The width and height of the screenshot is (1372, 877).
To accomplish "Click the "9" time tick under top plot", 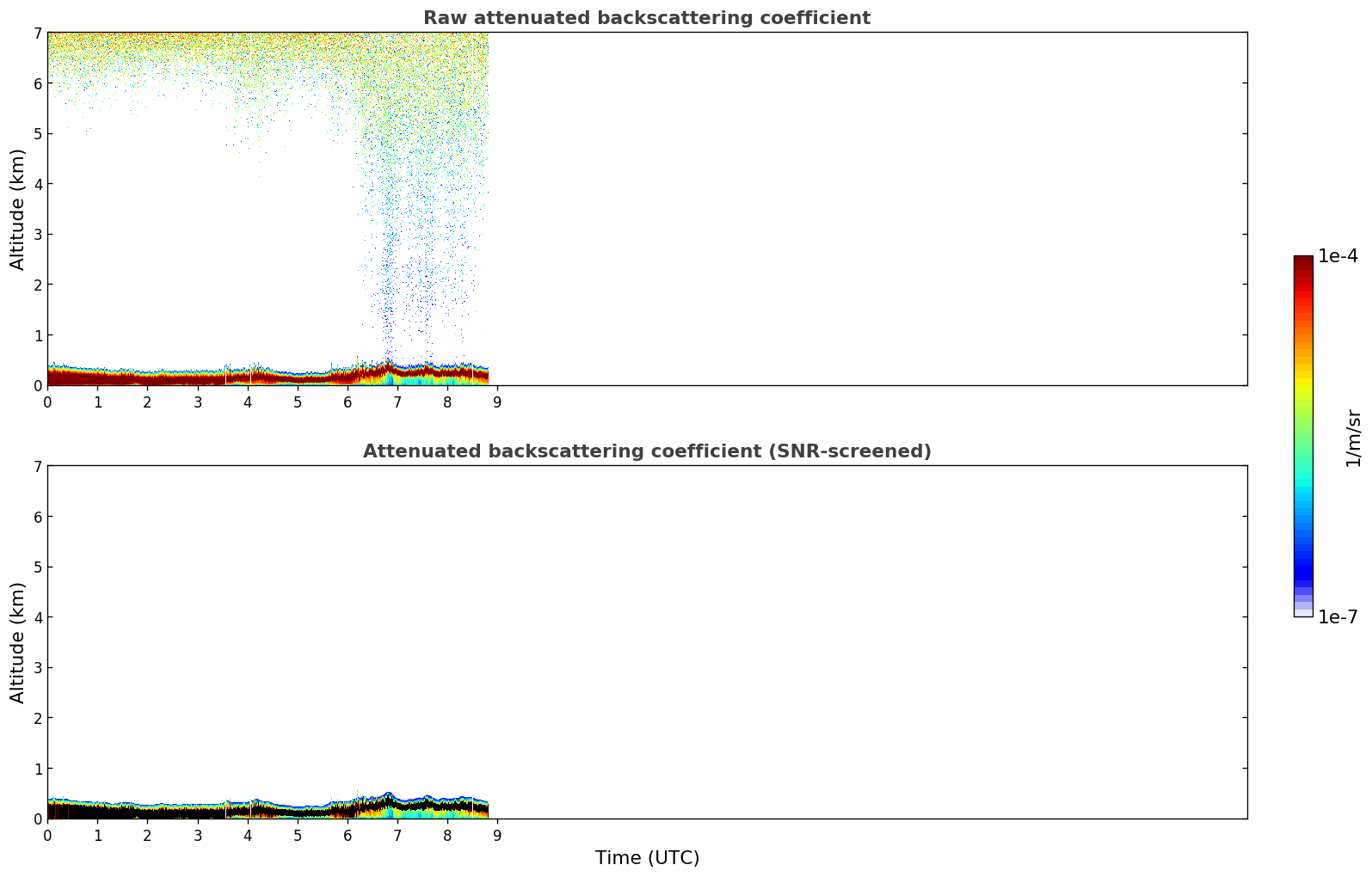I will [497, 402].
